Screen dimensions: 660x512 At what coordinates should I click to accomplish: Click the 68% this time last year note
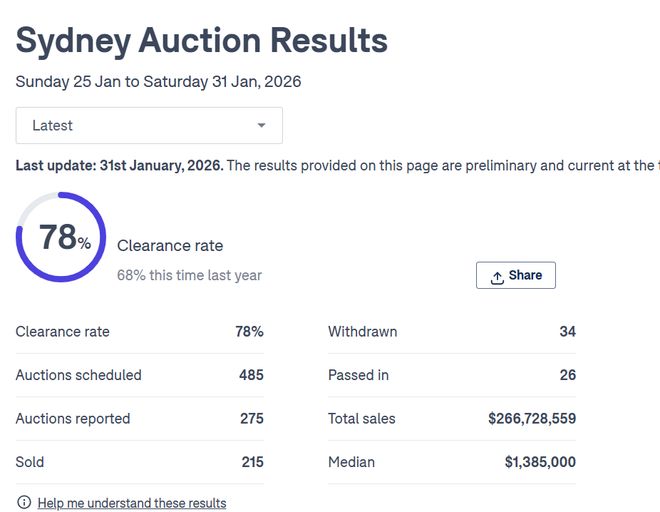tap(189, 275)
